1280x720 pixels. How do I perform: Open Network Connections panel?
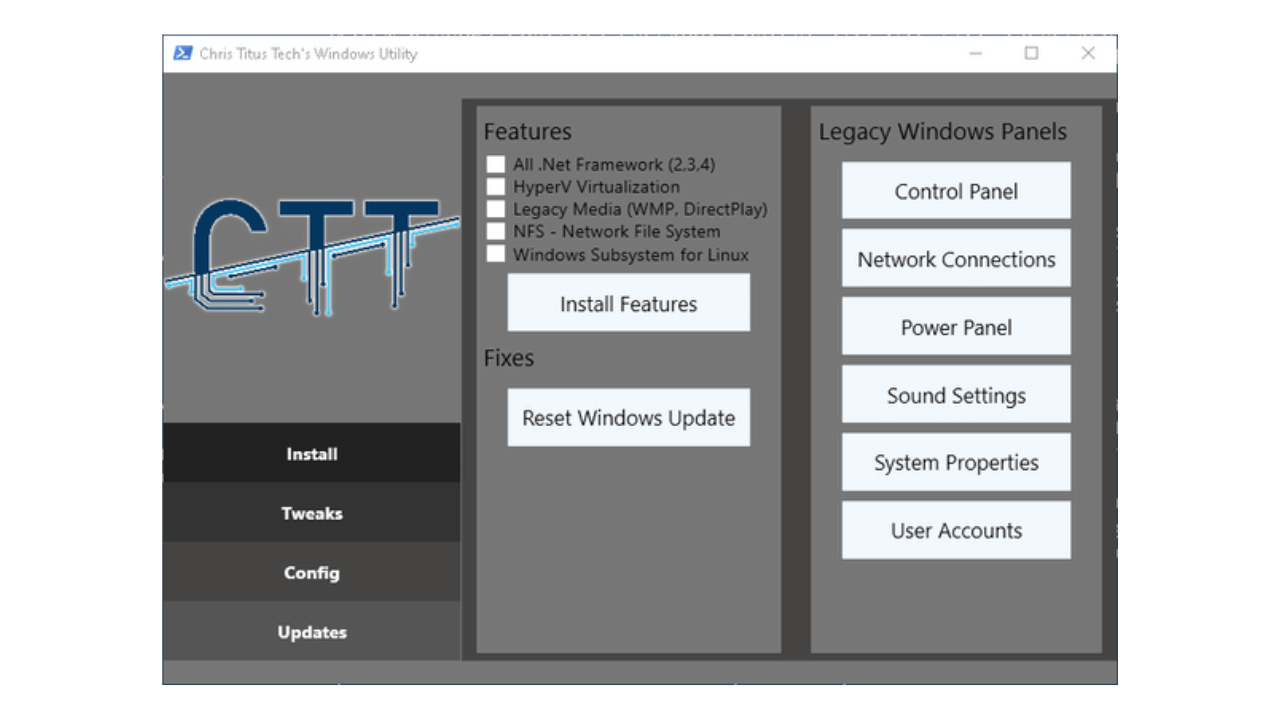coord(956,259)
